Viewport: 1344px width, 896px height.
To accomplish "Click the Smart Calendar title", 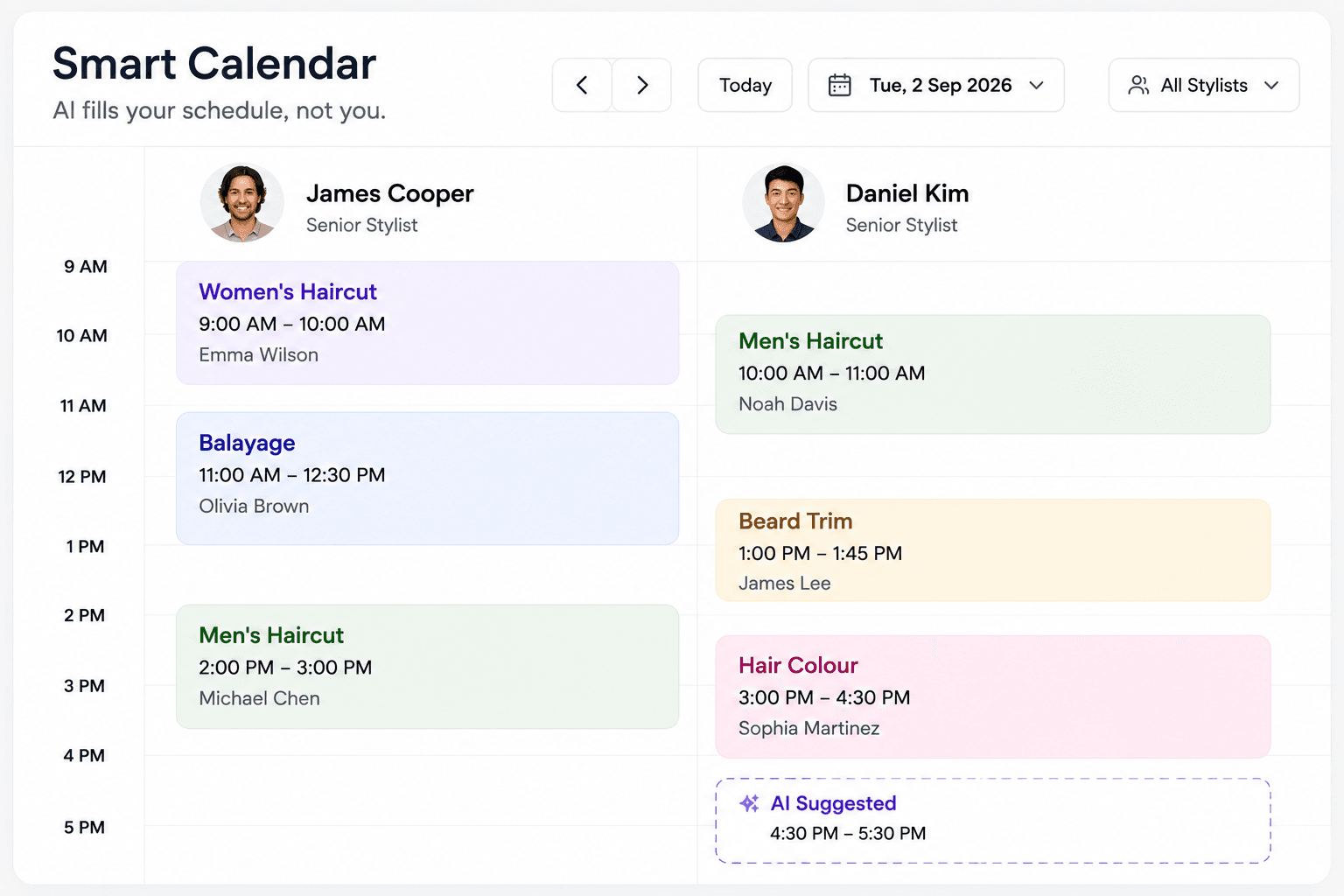I will pyautogui.click(x=214, y=64).
